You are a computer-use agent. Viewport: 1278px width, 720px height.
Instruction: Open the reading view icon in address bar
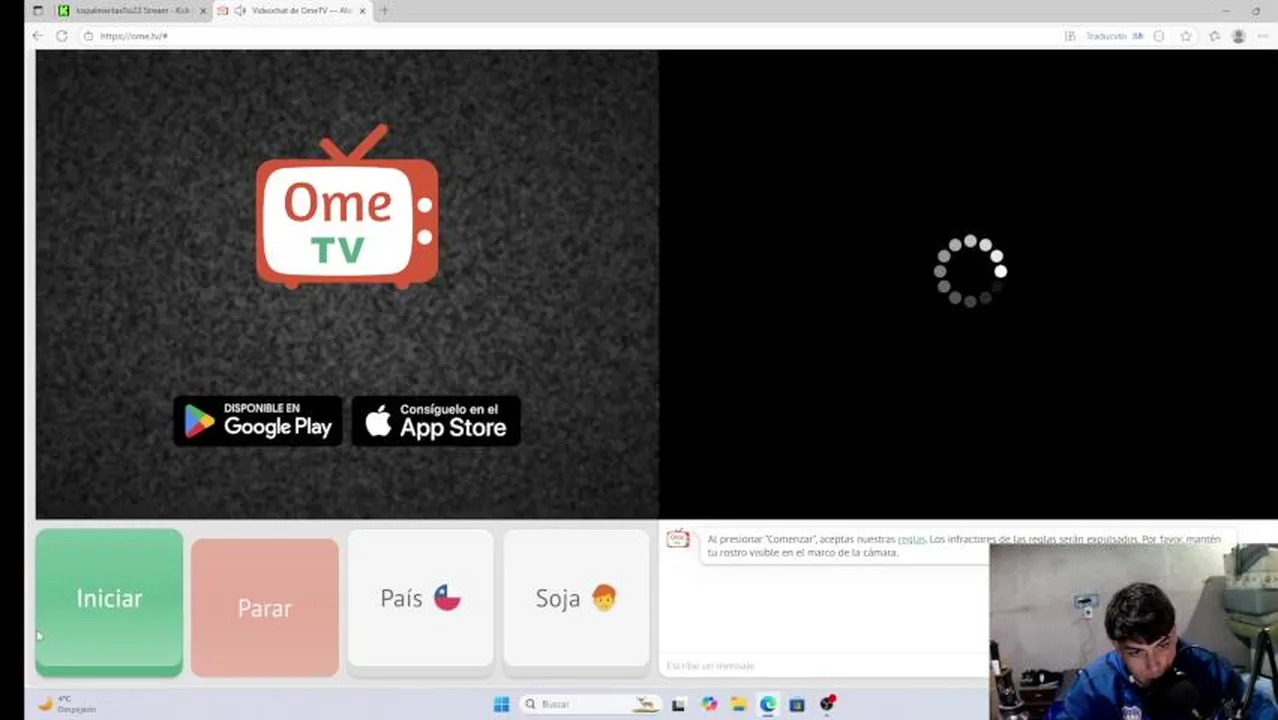(1159, 36)
